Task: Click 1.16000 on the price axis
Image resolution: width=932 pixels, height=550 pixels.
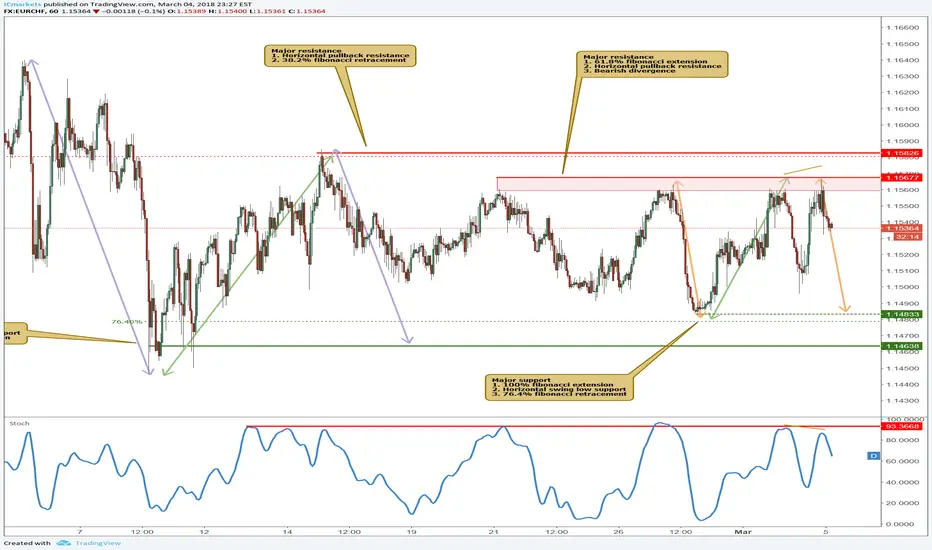Action: [901, 125]
